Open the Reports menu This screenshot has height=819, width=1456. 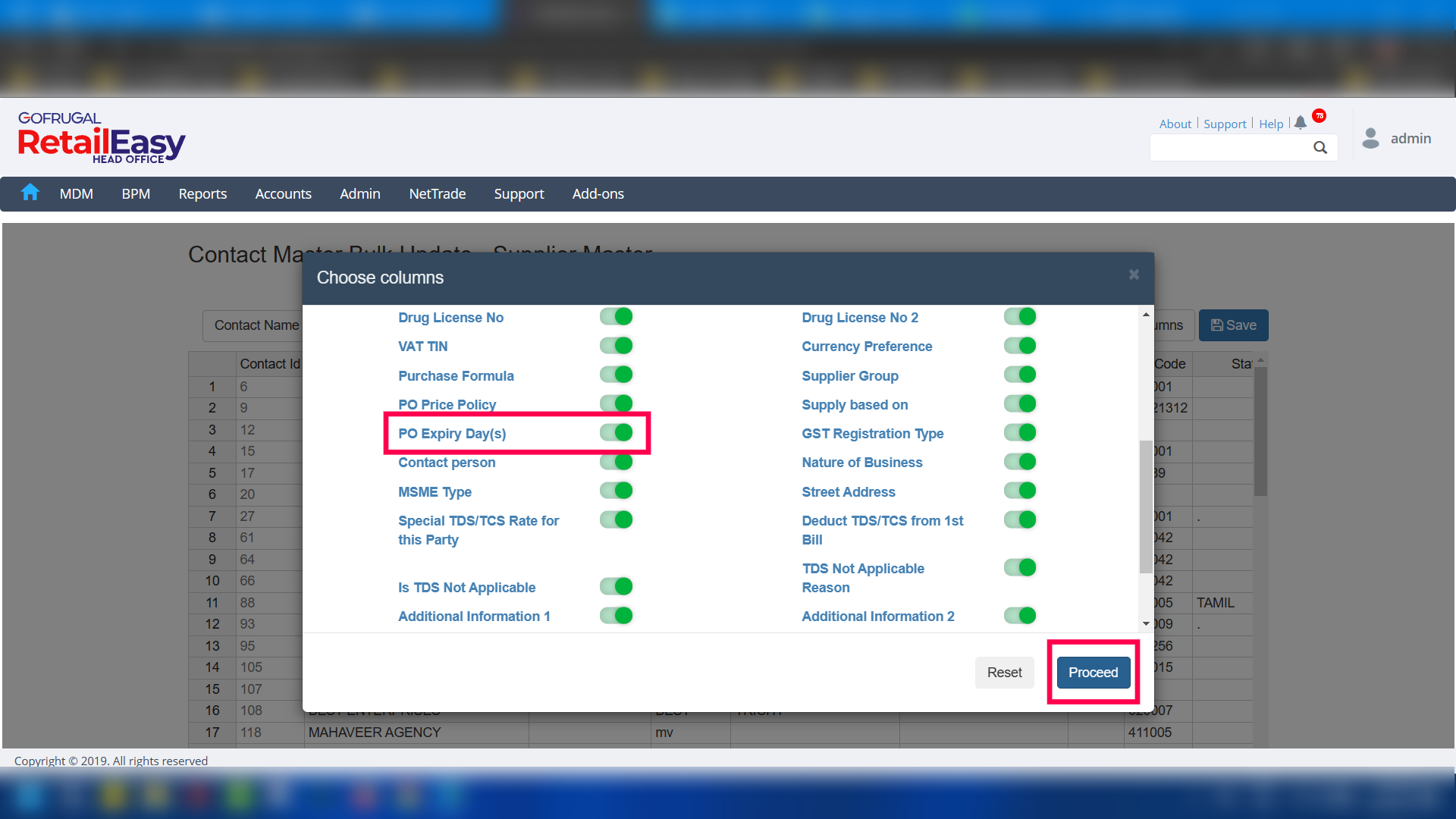point(202,194)
